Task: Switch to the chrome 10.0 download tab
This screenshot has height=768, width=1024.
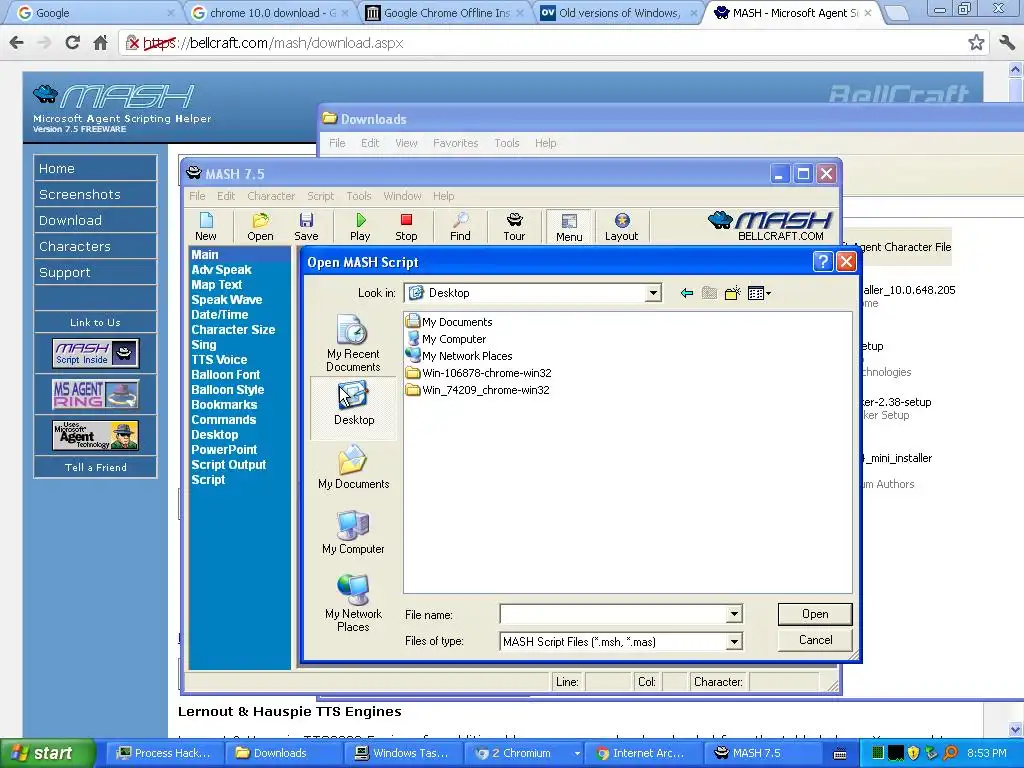Action: point(270,13)
